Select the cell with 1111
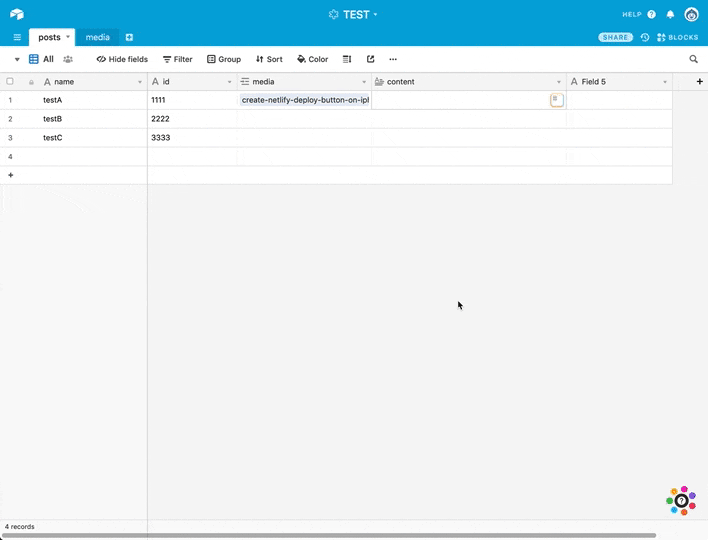The width and height of the screenshot is (708, 540). (x=192, y=100)
